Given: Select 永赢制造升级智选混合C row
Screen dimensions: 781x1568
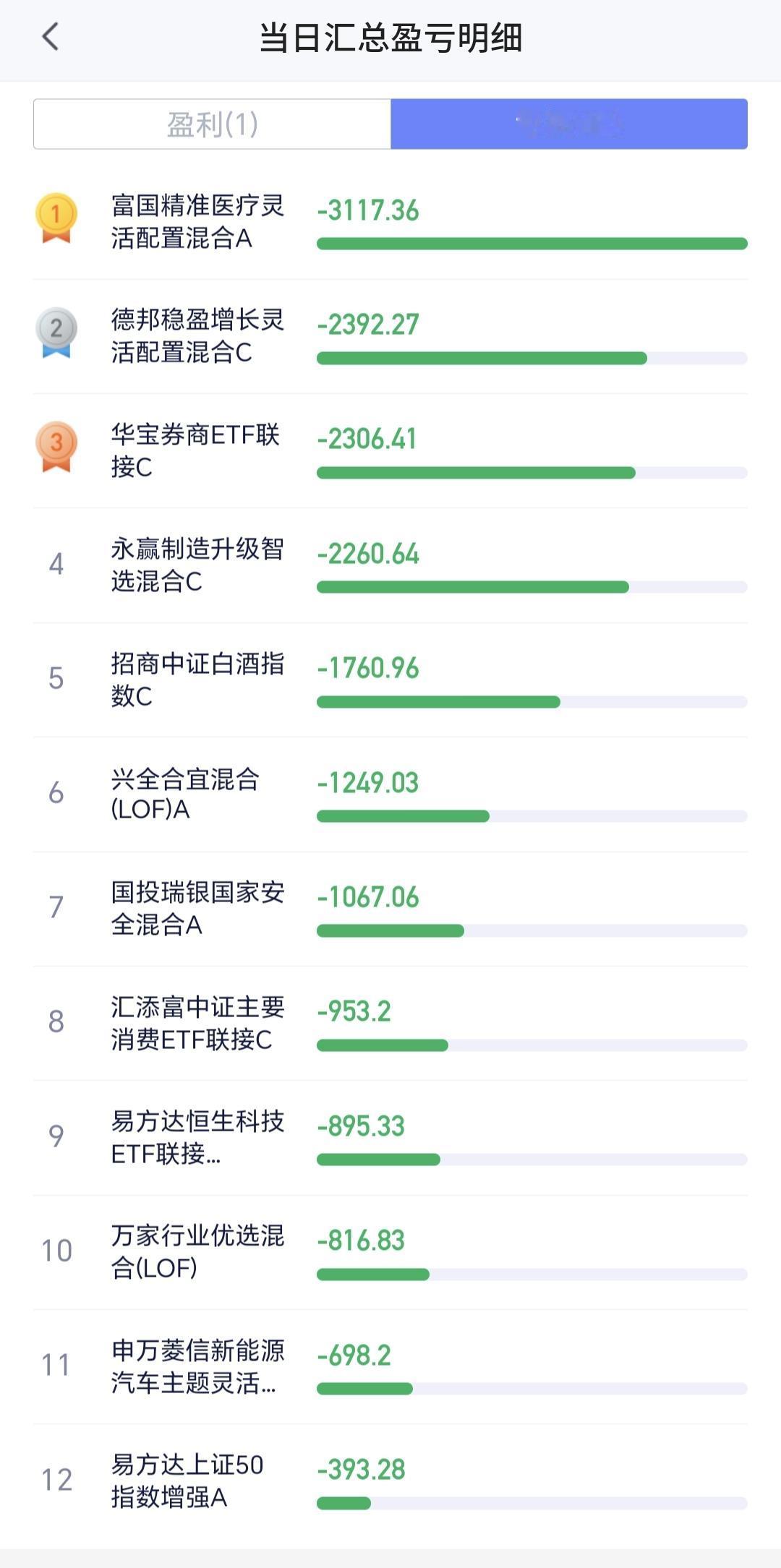Looking at the screenshot, I should (390, 565).
